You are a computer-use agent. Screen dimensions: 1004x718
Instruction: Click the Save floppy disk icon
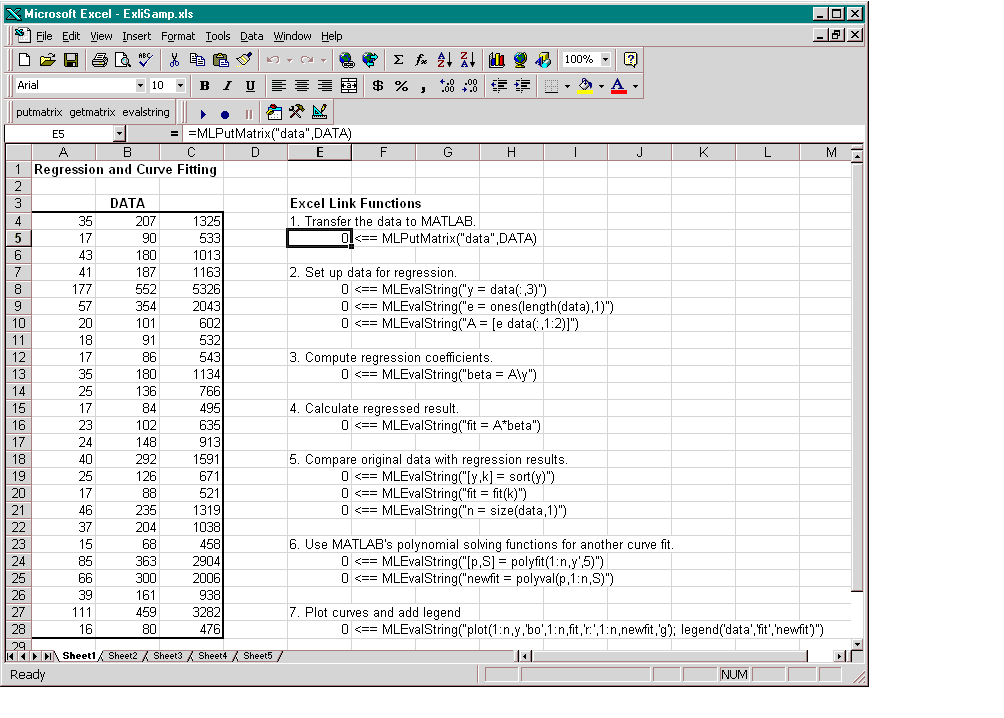click(71, 60)
